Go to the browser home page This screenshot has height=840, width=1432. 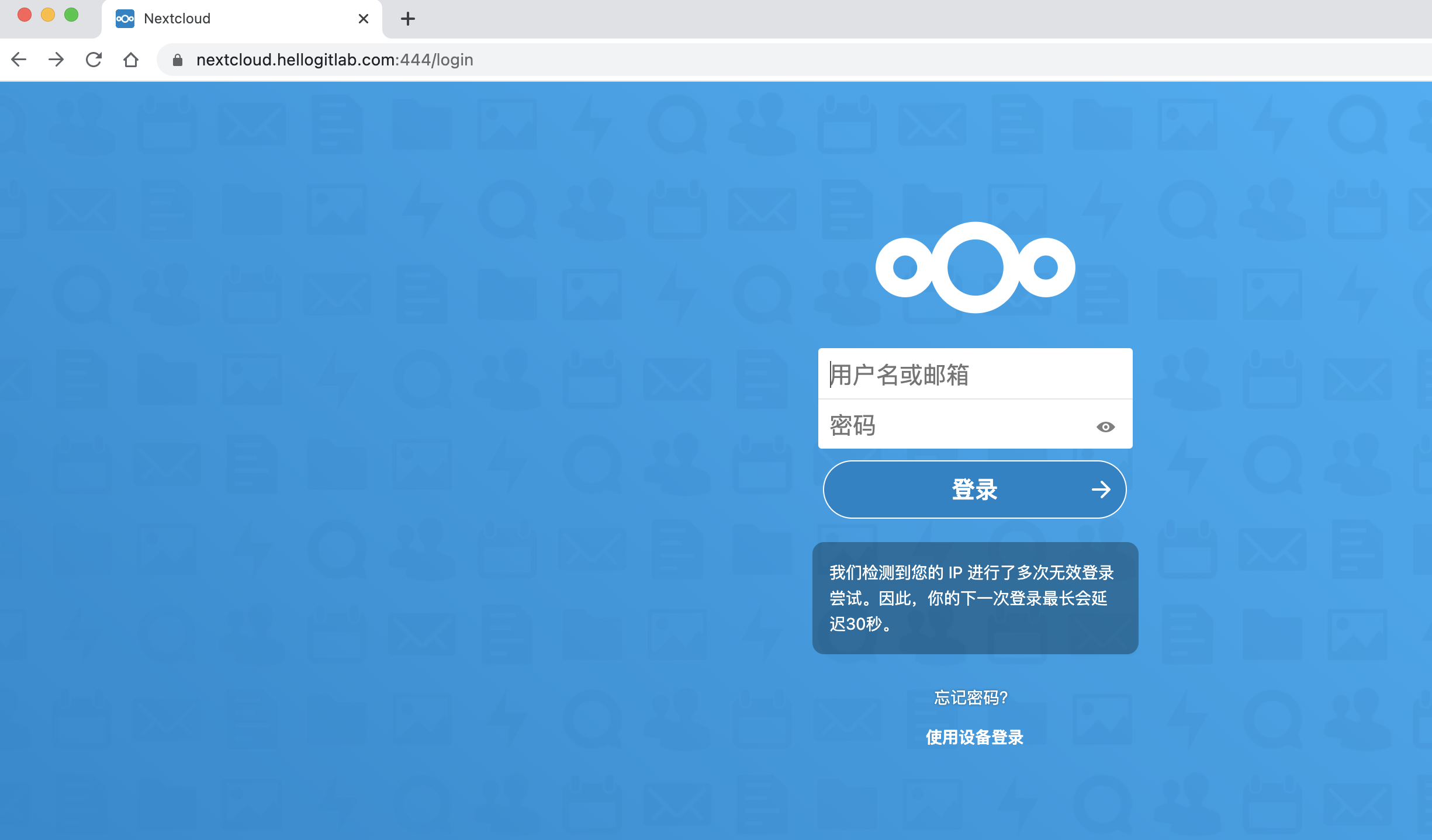(131, 60)
